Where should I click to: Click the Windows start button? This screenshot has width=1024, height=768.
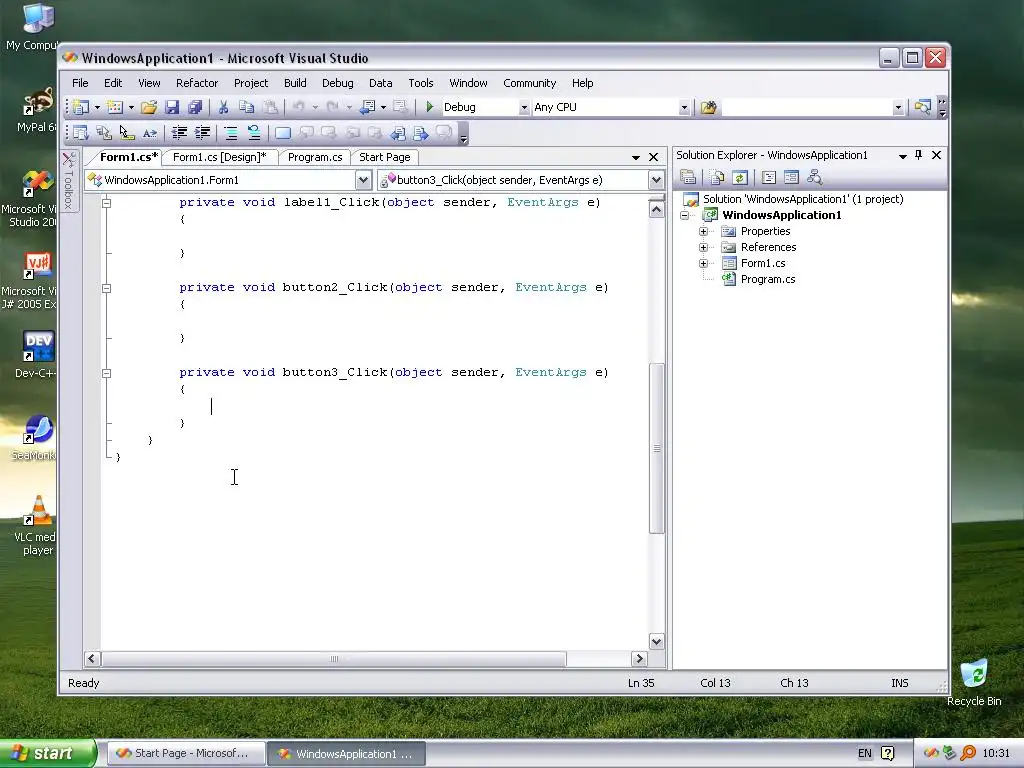click(x=47, y=754)
